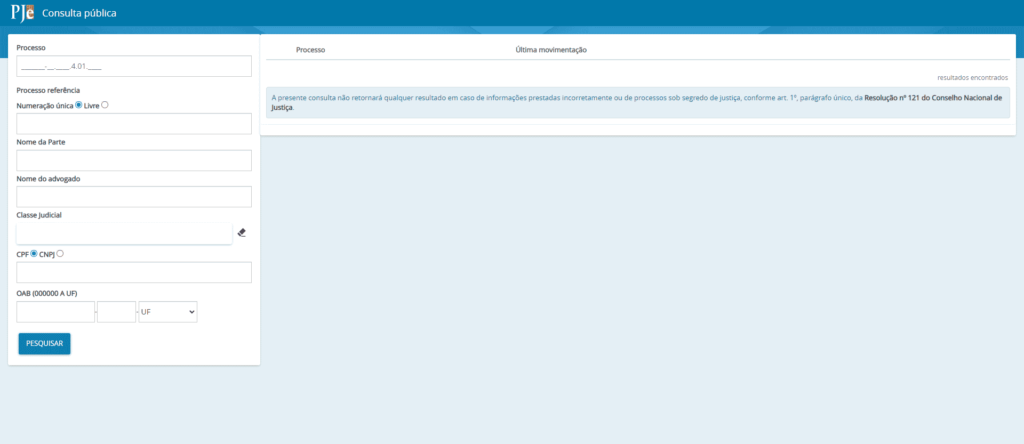This screenshot has width=1024, height=444.
Task: Choose the CPF radio button
Action: (x=34, y=254)
